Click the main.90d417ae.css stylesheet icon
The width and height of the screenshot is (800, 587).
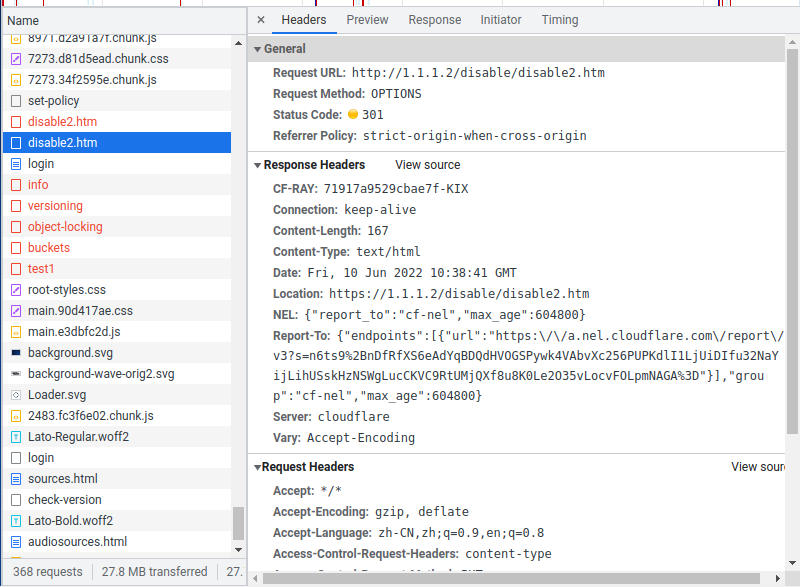click(x=16, y=311)
